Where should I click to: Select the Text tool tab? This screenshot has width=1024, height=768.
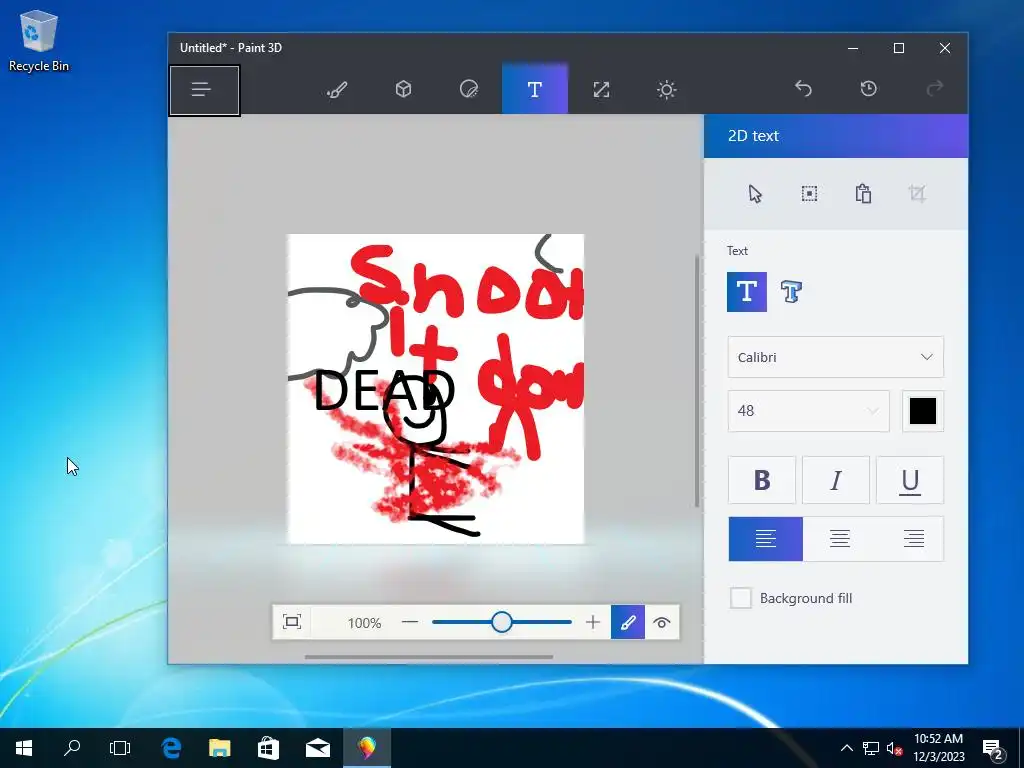pos(535,89)
